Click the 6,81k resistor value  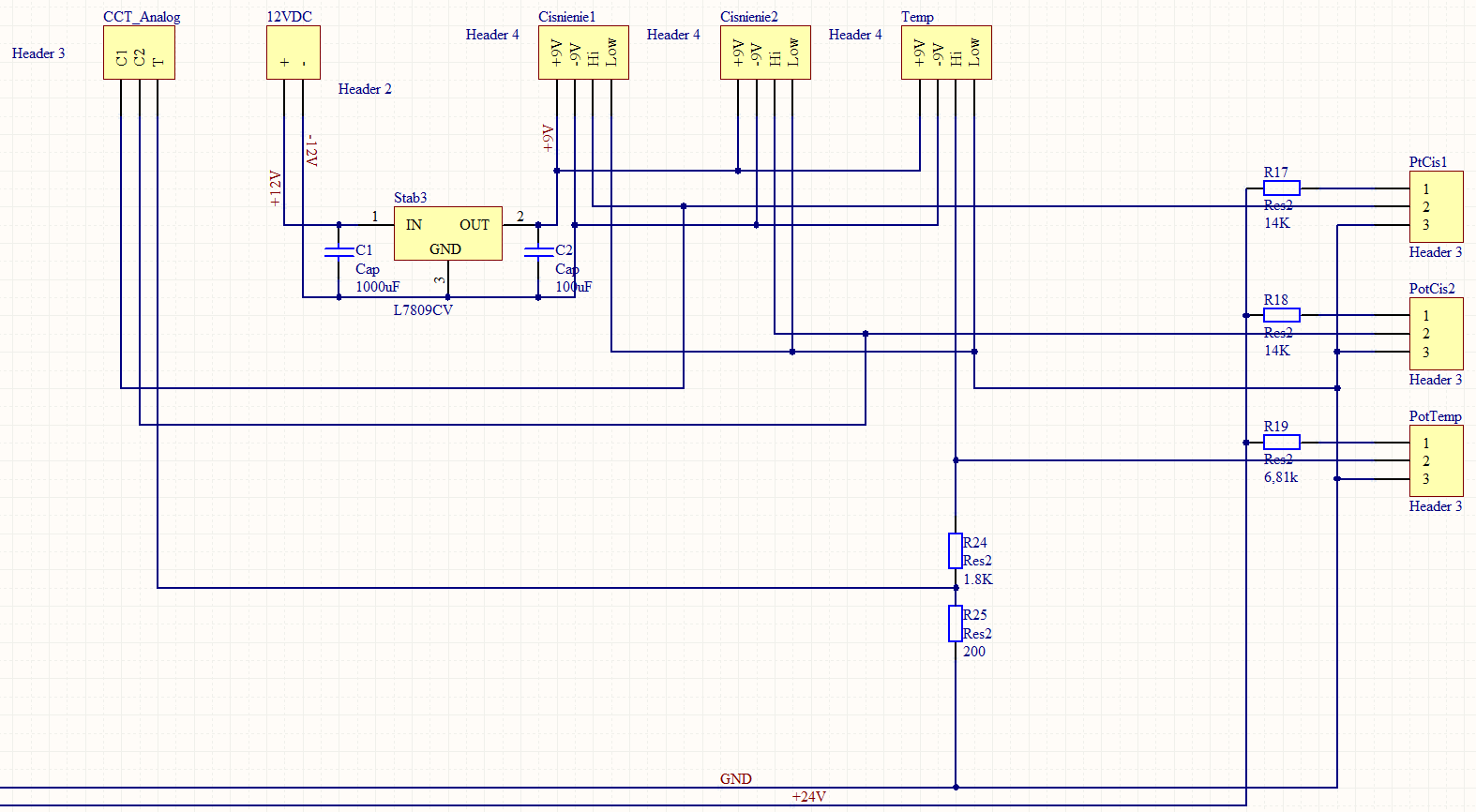[1281, 477]
